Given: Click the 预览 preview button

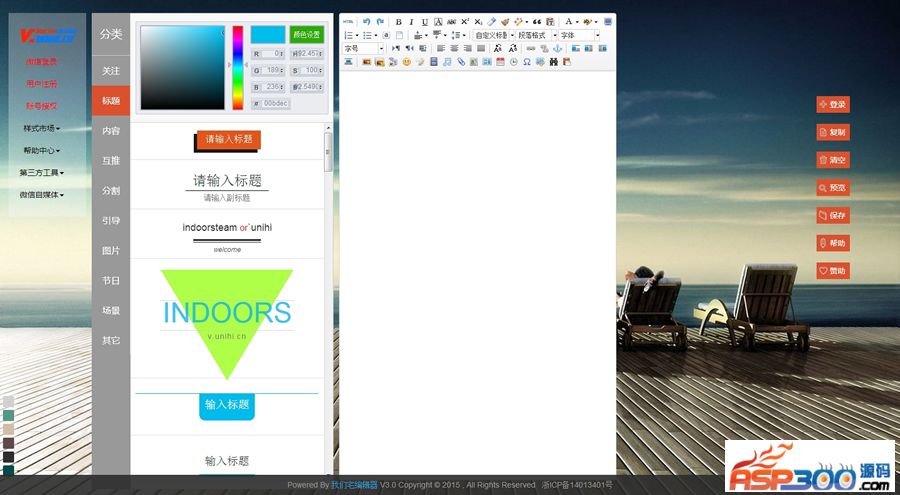Looking at the screenshot, I should tap(833, 188).
